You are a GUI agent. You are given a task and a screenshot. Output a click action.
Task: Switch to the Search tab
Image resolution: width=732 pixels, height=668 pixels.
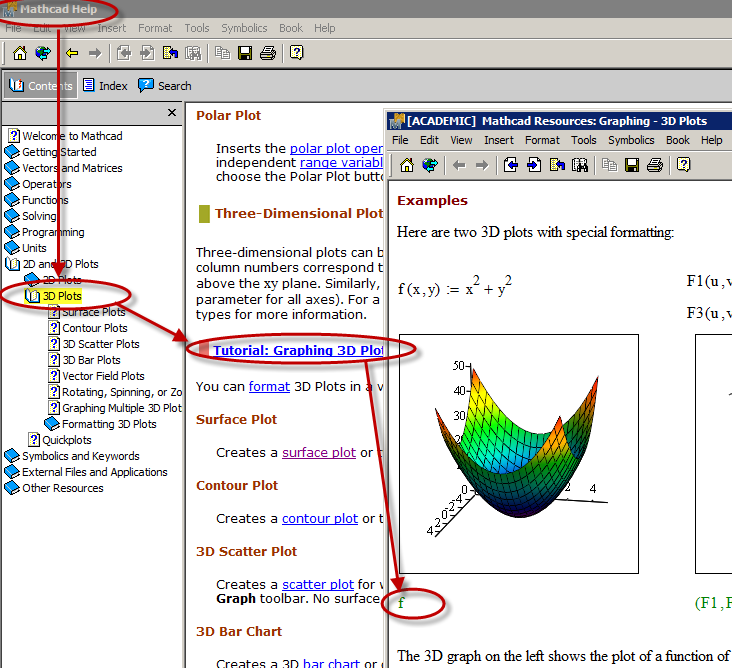(165, 86)
